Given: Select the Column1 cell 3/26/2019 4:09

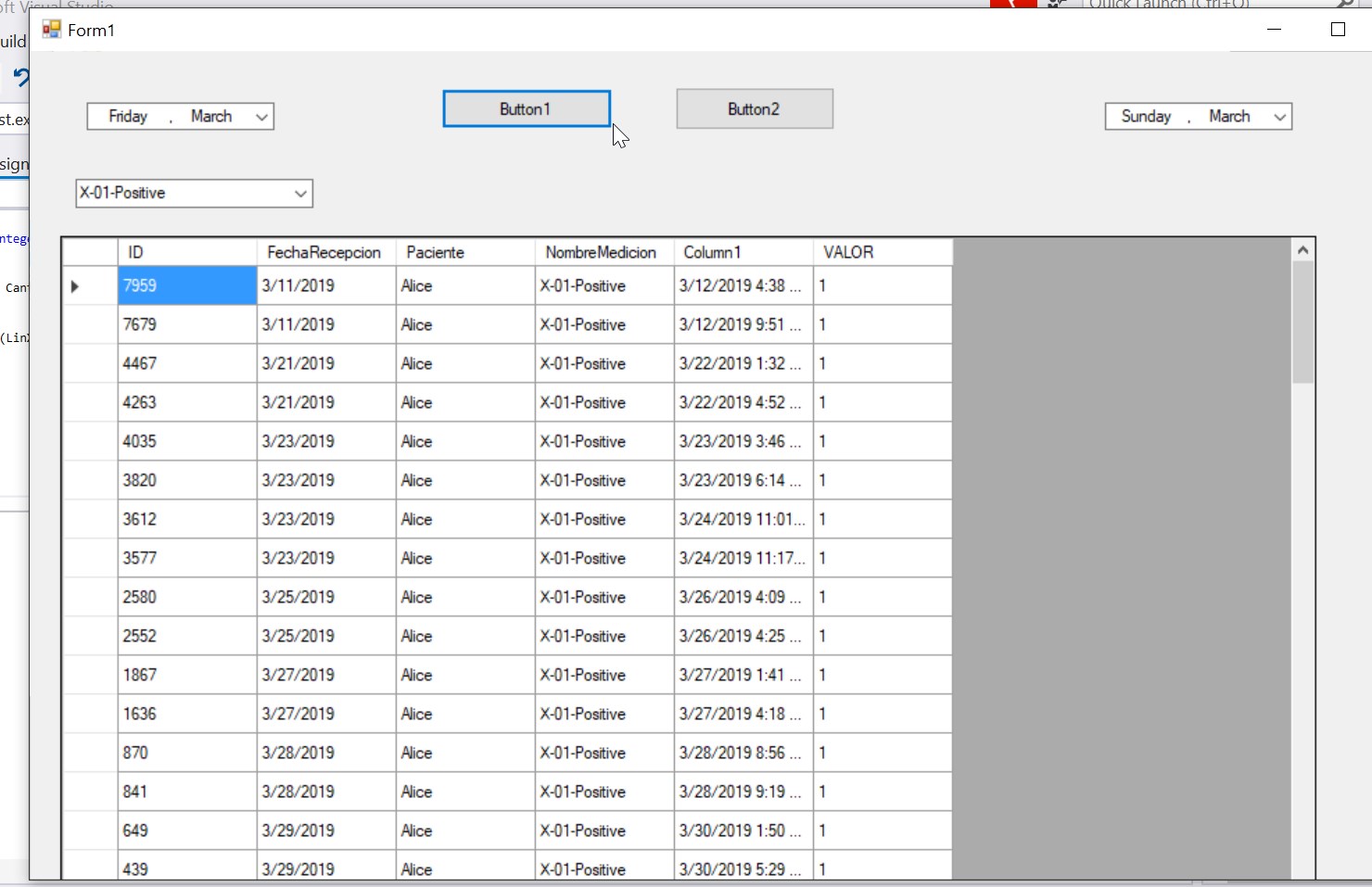Looking at the screenshot, I should tap(743, 597).
